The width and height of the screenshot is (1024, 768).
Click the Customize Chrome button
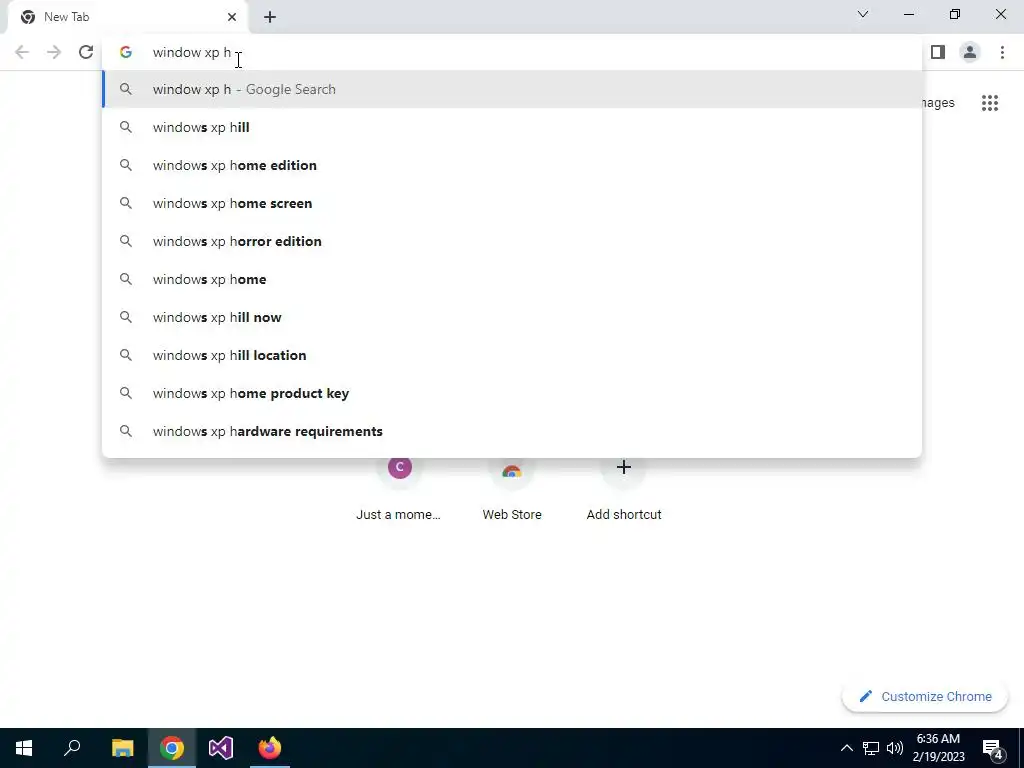click(925, 697)
